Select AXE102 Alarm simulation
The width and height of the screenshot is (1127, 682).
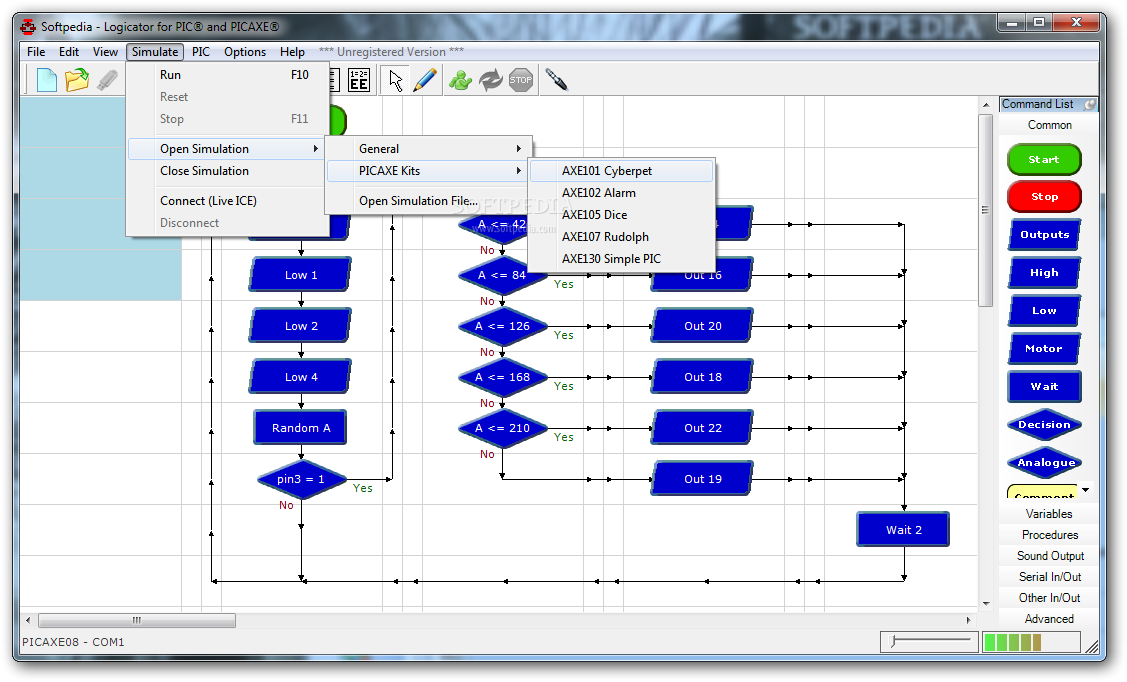622,193
